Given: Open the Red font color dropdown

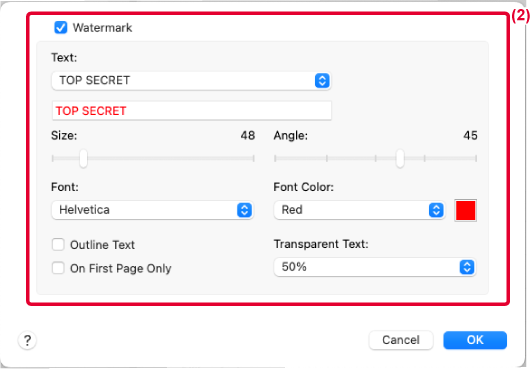Looking at the screenshot, I should tap(359, 210).
